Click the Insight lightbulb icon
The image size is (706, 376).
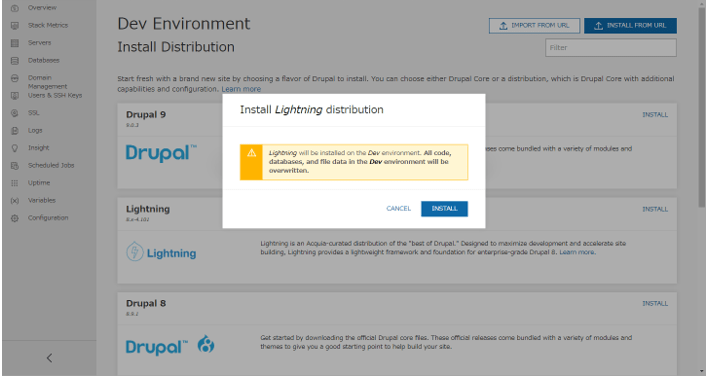[15, 148]
